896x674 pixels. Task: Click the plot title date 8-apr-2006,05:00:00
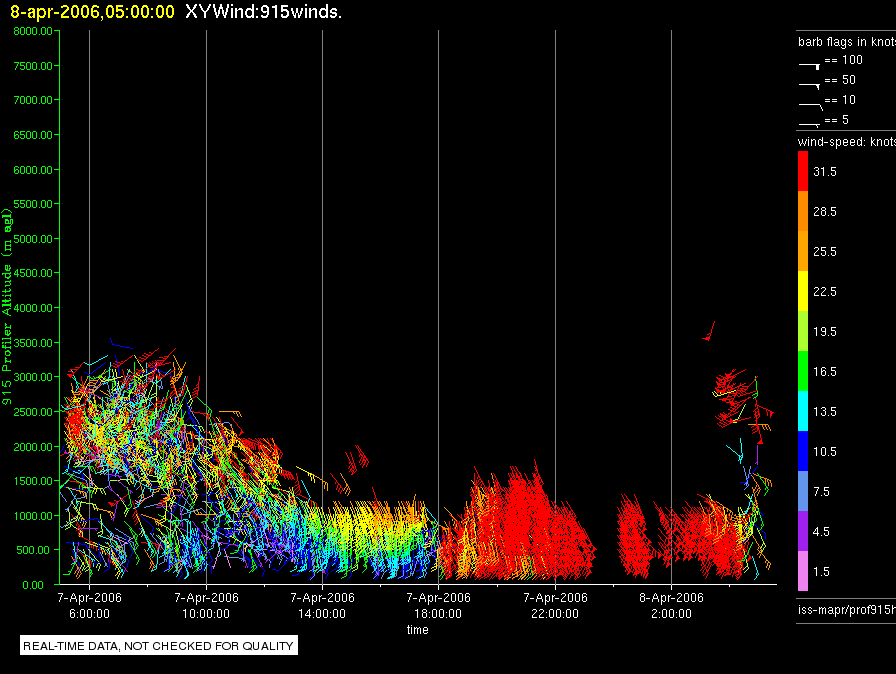93,11
